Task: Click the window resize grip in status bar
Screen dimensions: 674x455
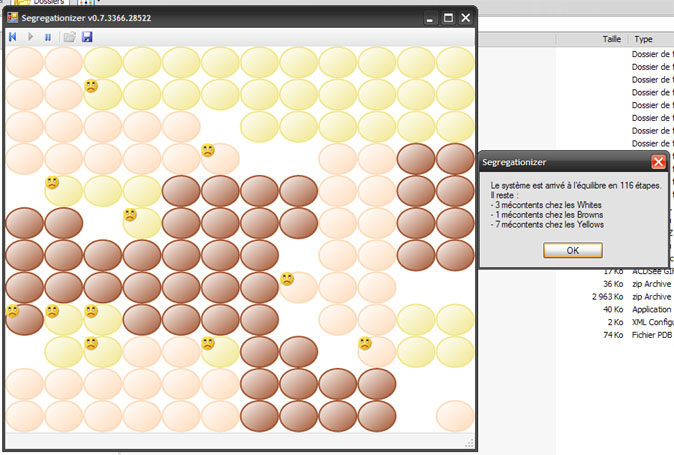Action: 469,443
